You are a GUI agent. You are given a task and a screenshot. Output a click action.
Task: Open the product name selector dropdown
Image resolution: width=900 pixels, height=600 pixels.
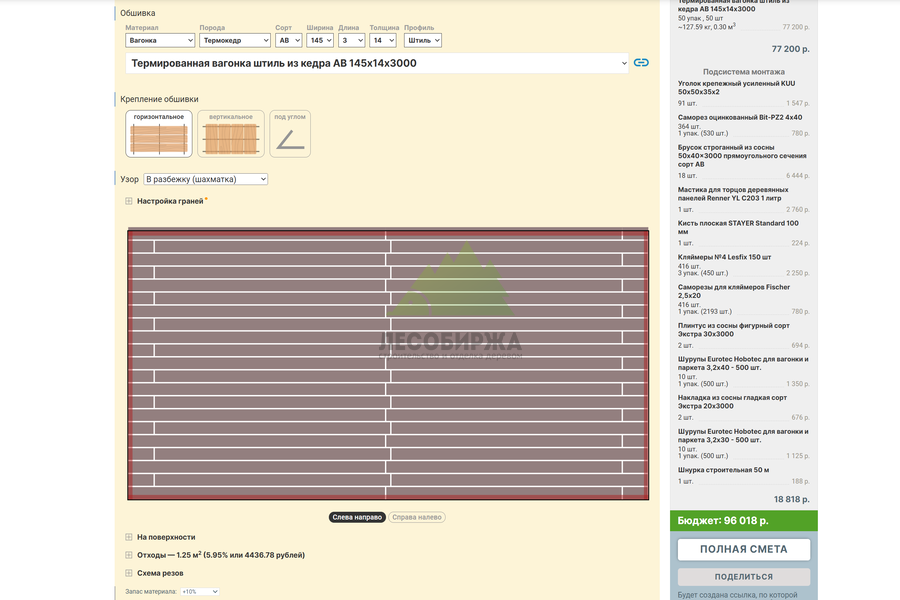(377, 63)
